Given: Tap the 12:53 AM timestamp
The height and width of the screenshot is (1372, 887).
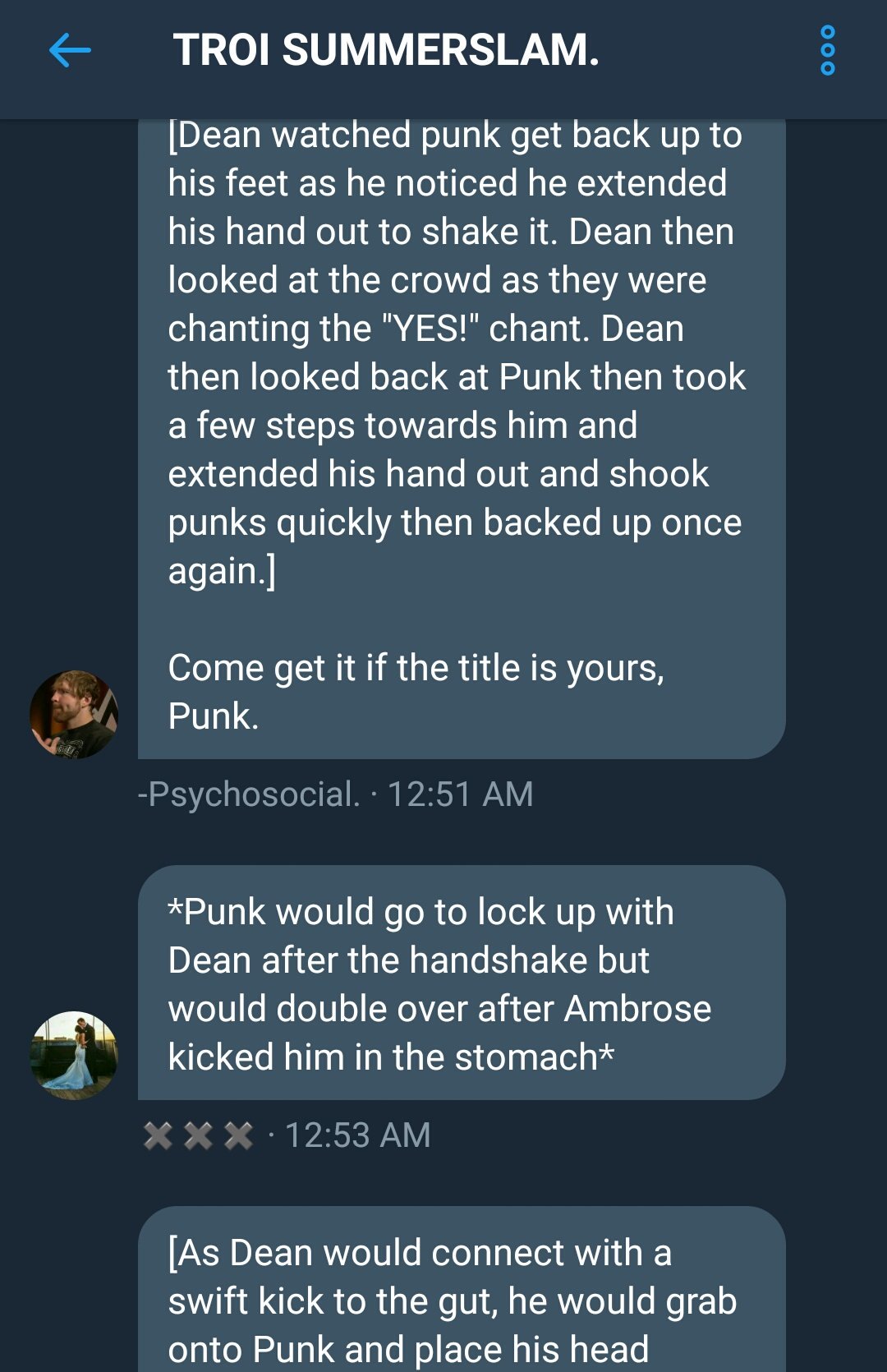Looking at the screenshot, I should click(x=357, y=1135).
